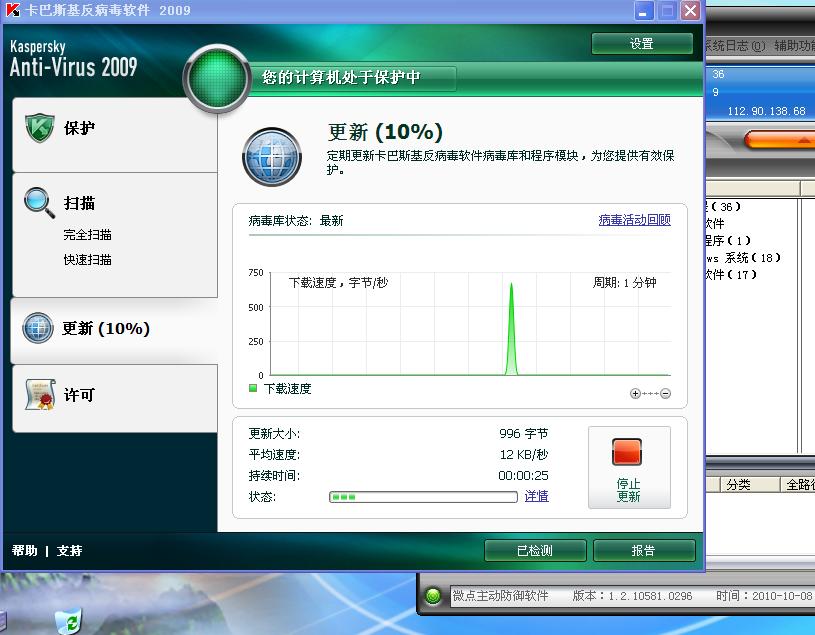Click the magnifying glass scan icon
Screen dimensions: 815x635
(40, 202)
